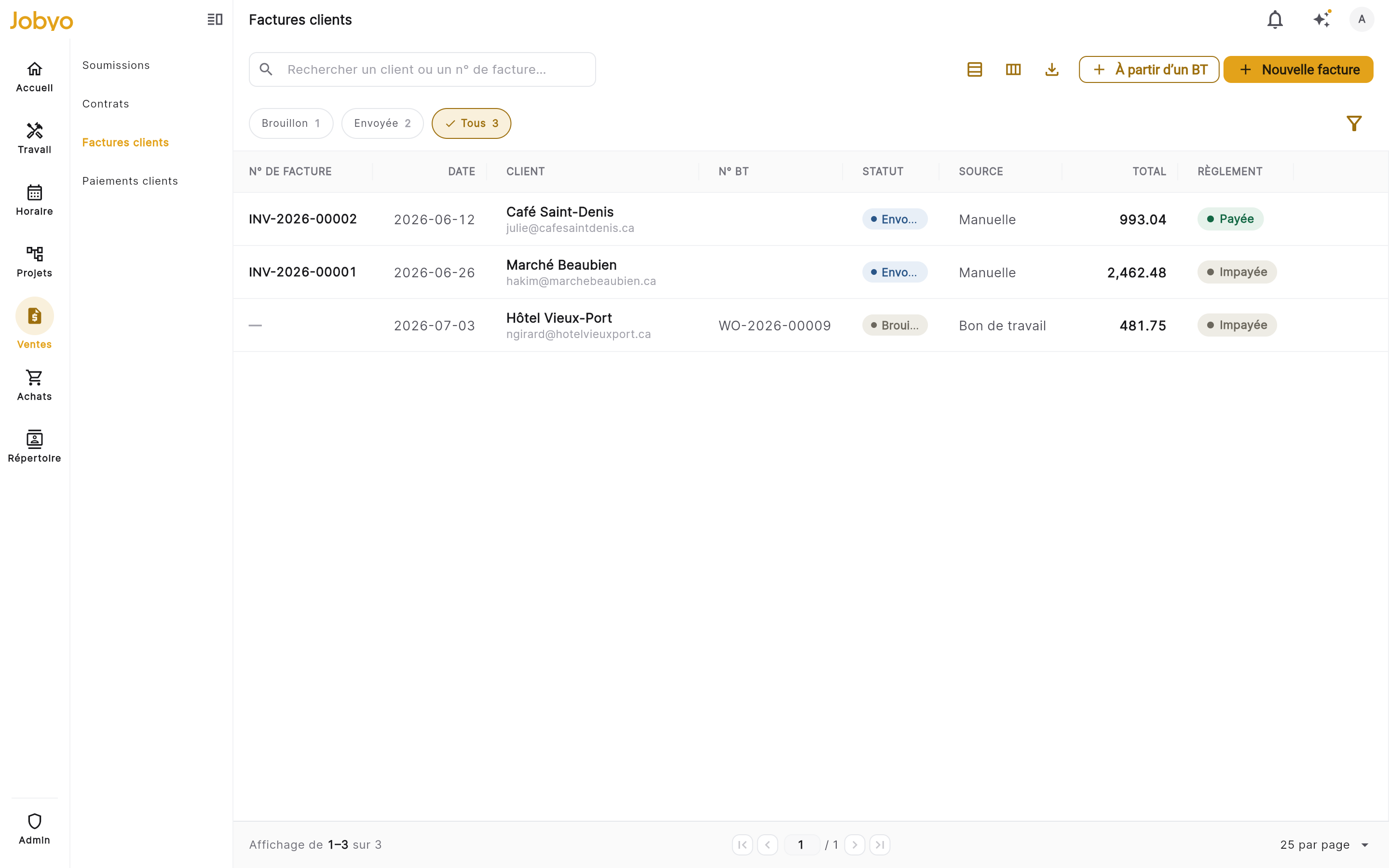The height and width of the screenshot is (868, 1389).
Task: Click Impayée badge for Hôtel Vieux-Port
Action: 1237,325
